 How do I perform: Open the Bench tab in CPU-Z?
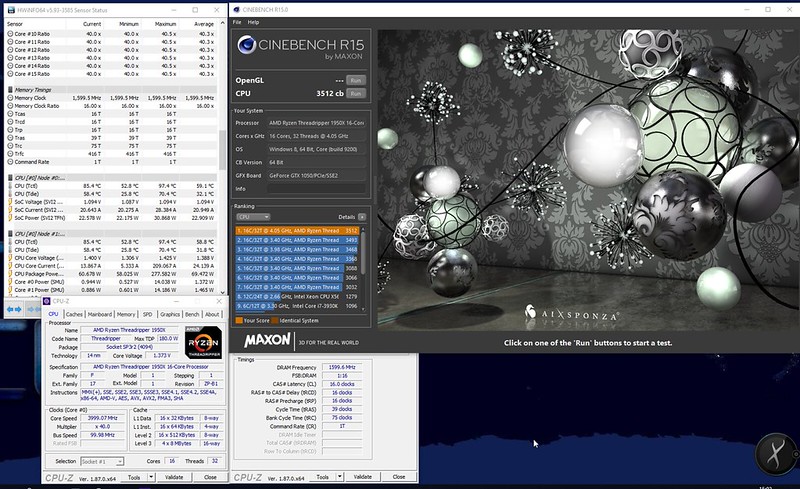pos(190,314)
